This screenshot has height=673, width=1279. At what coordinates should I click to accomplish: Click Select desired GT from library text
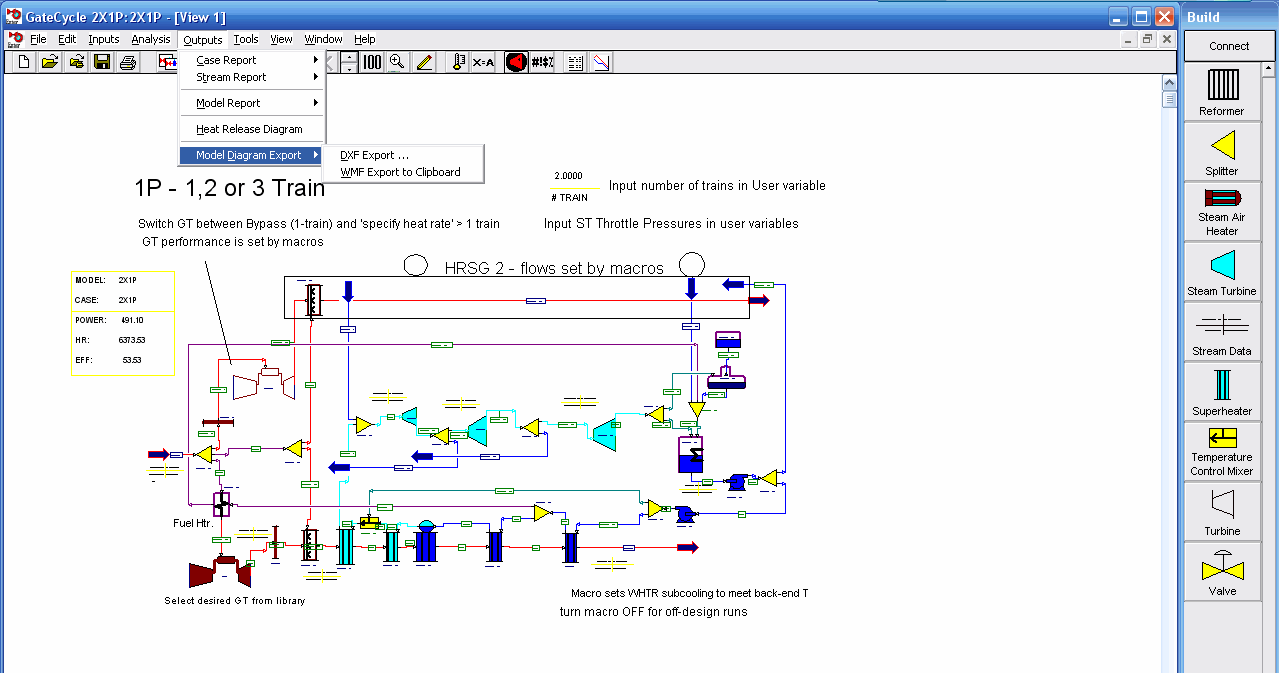click(235, 601)
